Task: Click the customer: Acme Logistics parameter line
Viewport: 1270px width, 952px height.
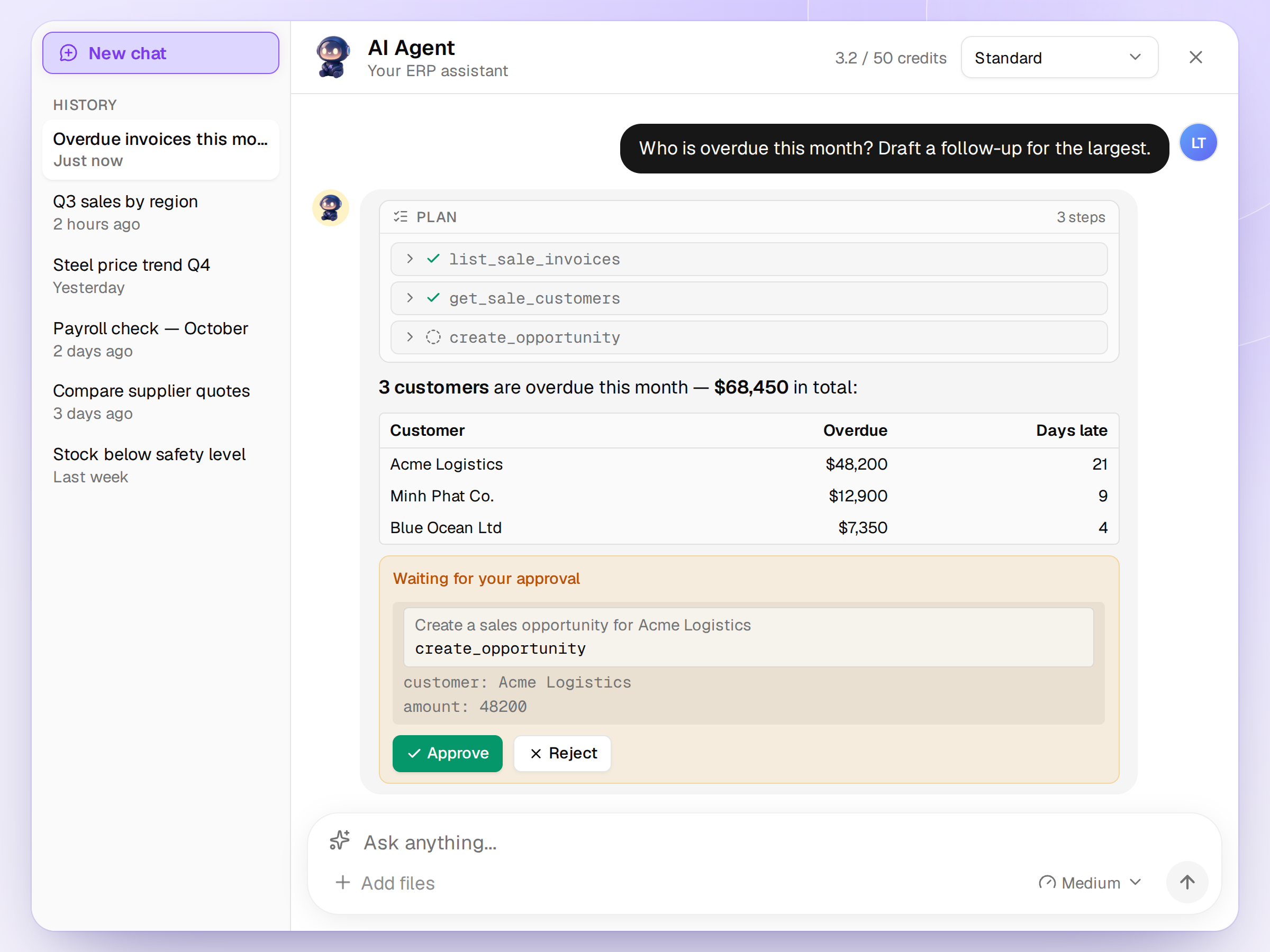Action: pos(516,682)
